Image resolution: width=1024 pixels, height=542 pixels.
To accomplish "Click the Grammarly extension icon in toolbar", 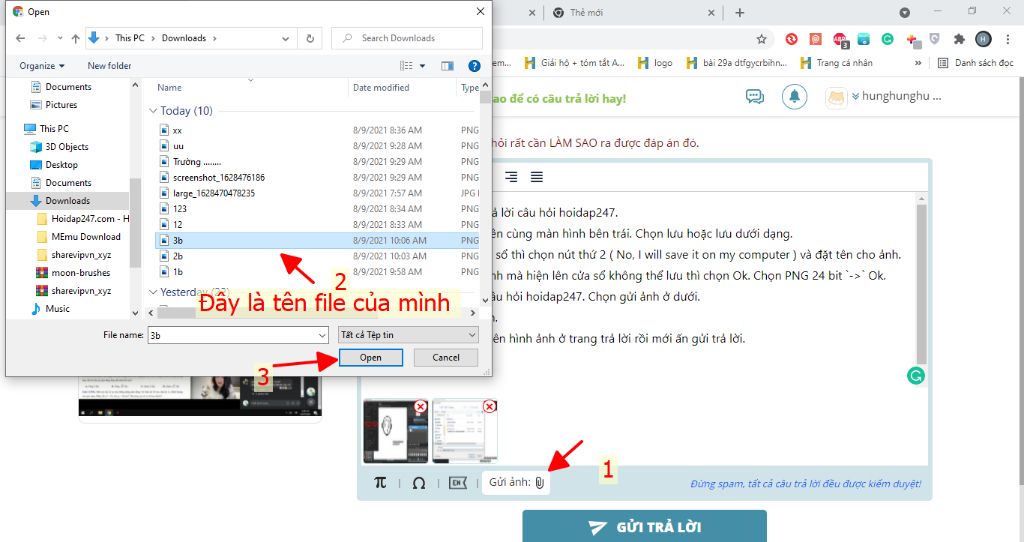I will [x=887, y=39].
